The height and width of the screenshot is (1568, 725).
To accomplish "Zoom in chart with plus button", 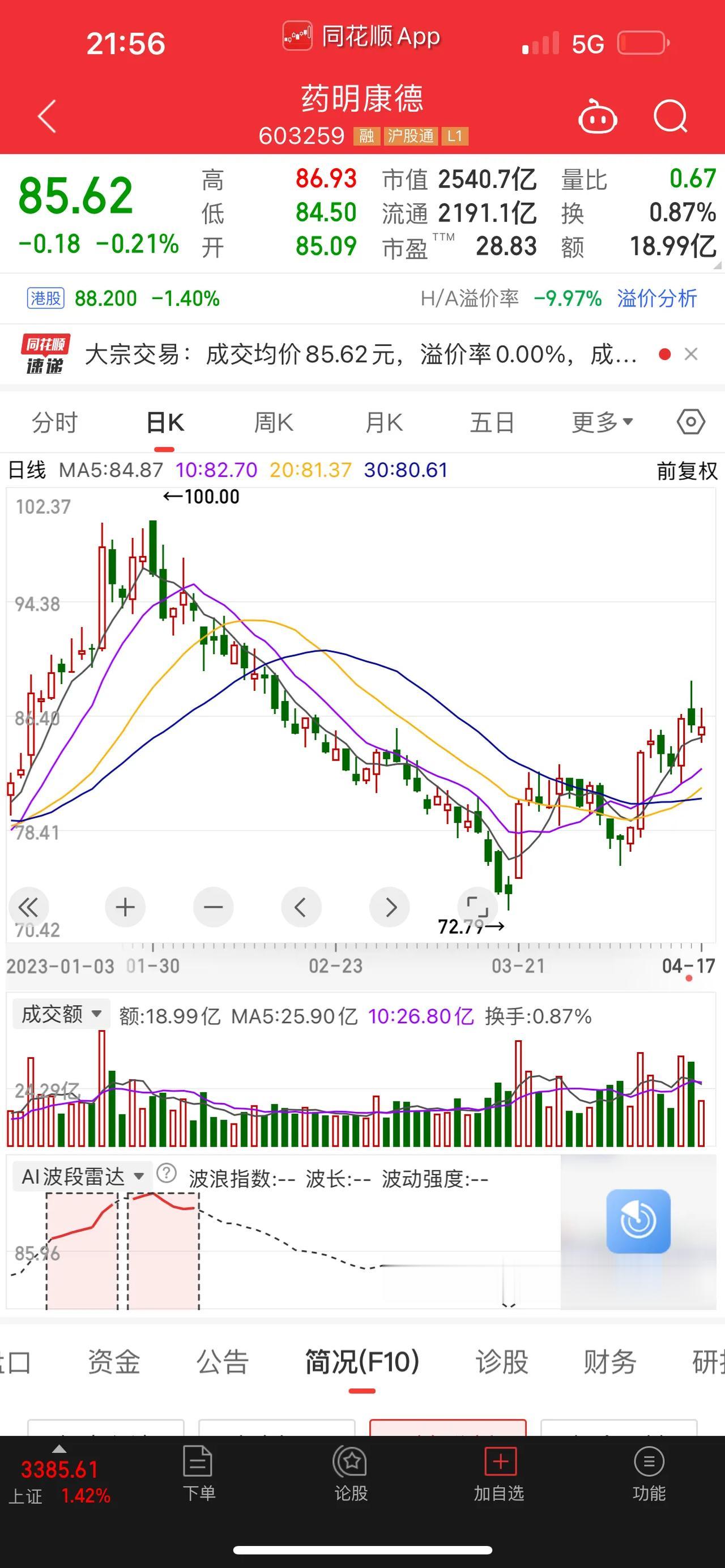I will coord(125,907).
